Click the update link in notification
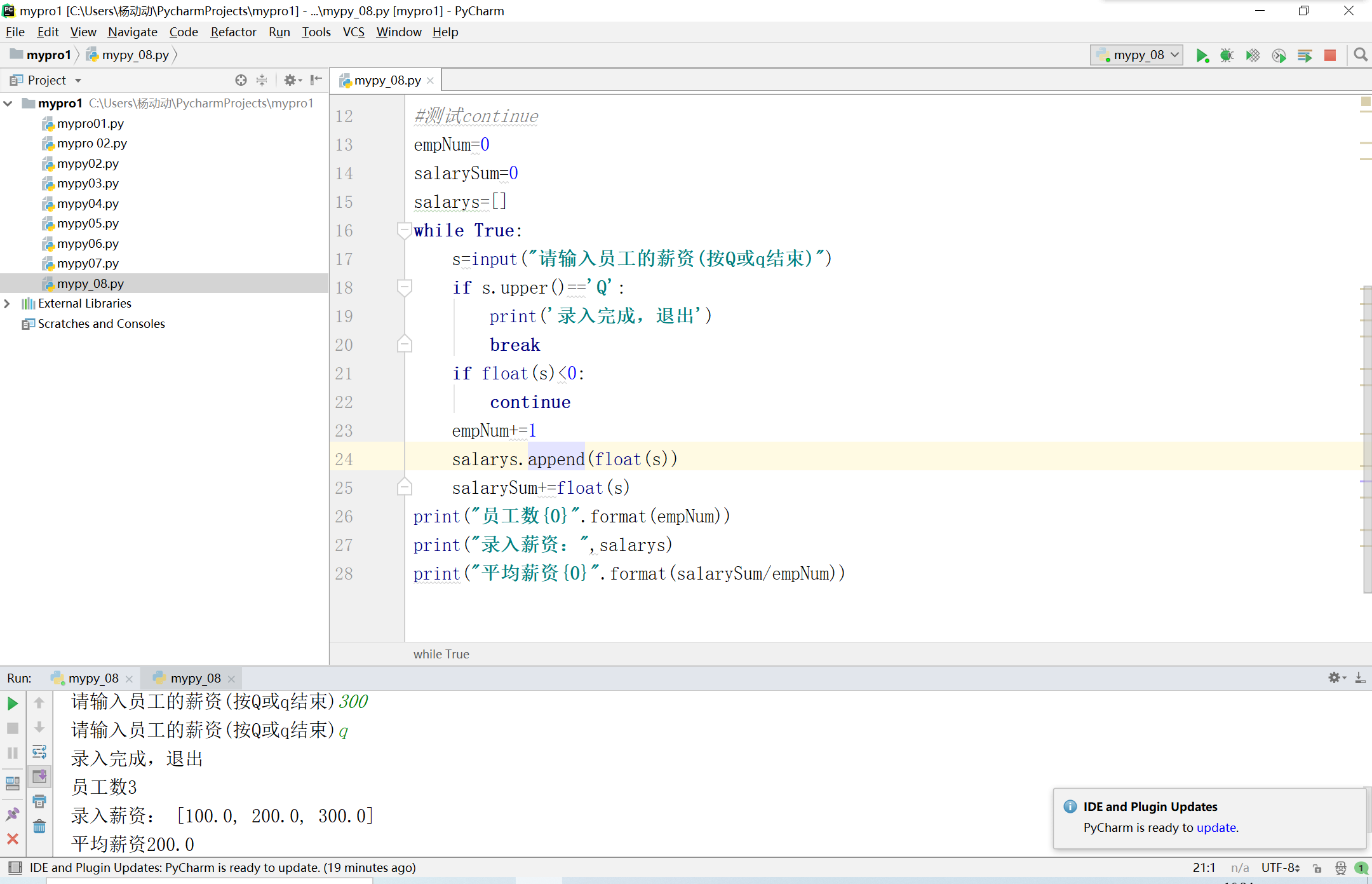Viewport: 1372px width, 884px height. pos(1216,827)
